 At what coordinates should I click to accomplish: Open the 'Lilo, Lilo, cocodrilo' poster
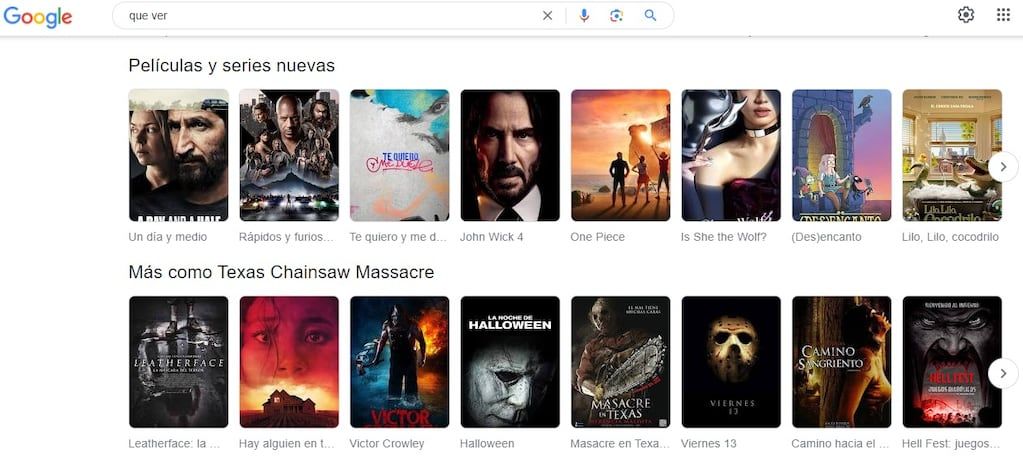click(952, 155)
